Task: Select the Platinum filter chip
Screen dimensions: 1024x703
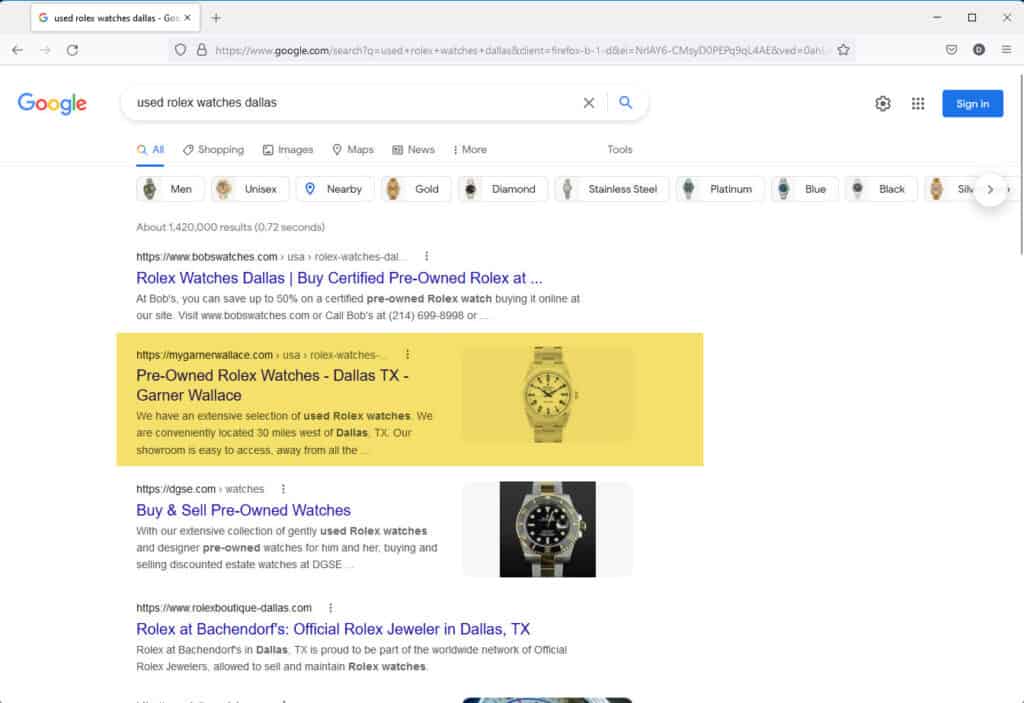Action: [x=720, y=189]
